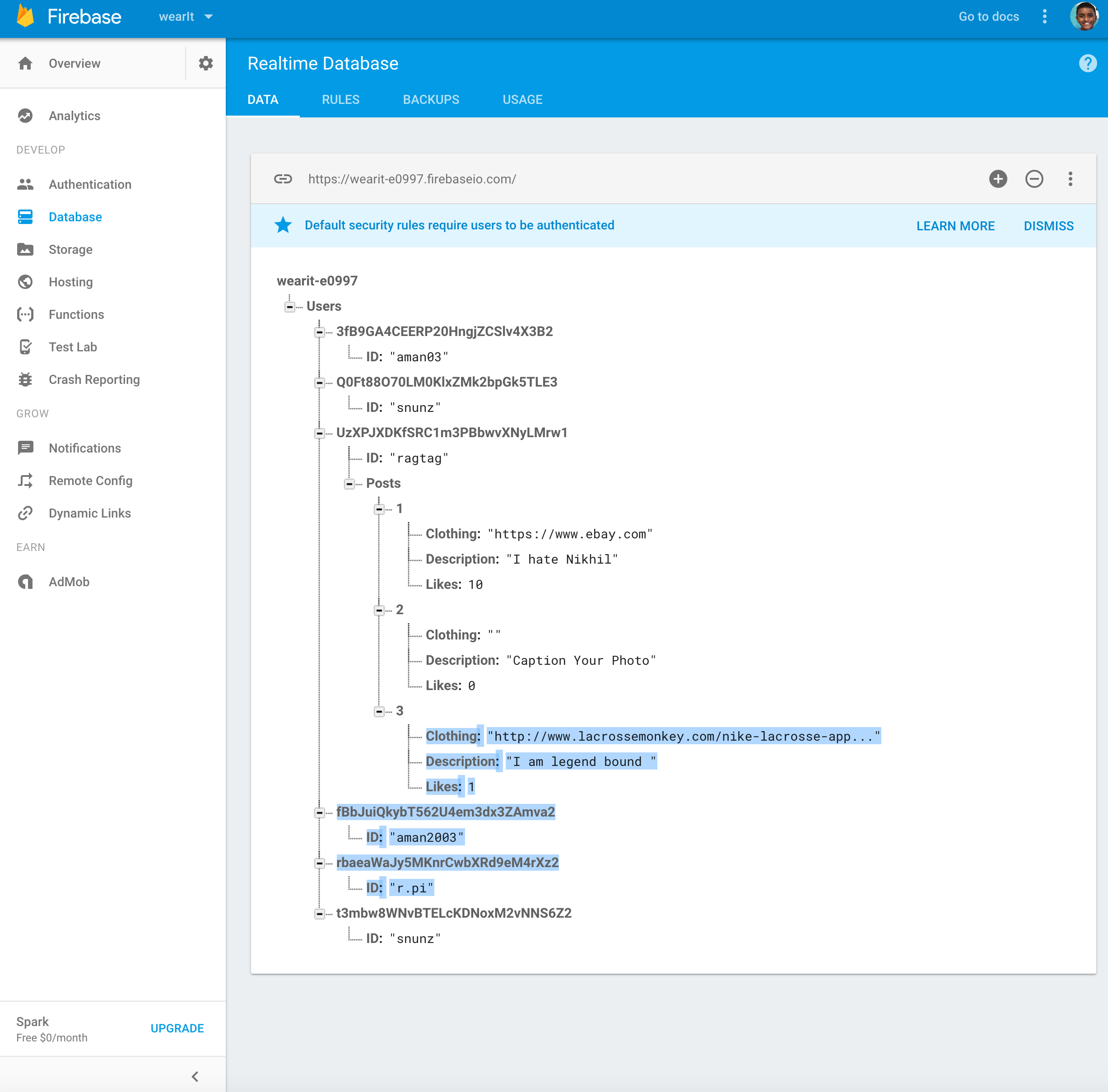Switch to the RULES tab
Viewport: 1108px width, 1092px height.
point(340,100)
